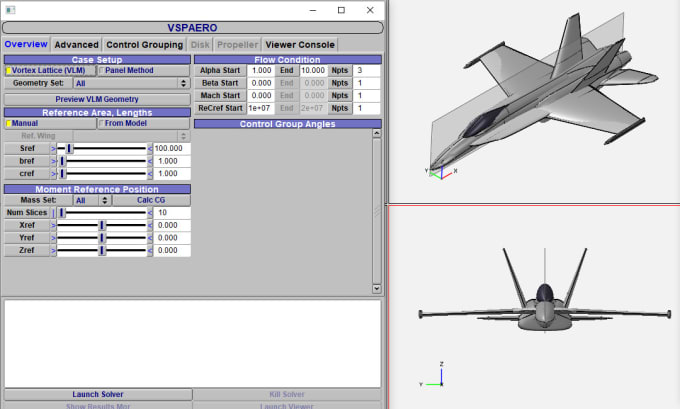The width and height of the screenshot is (680, 409).
Task: Click Alpha Npts button
Action: 340,70
